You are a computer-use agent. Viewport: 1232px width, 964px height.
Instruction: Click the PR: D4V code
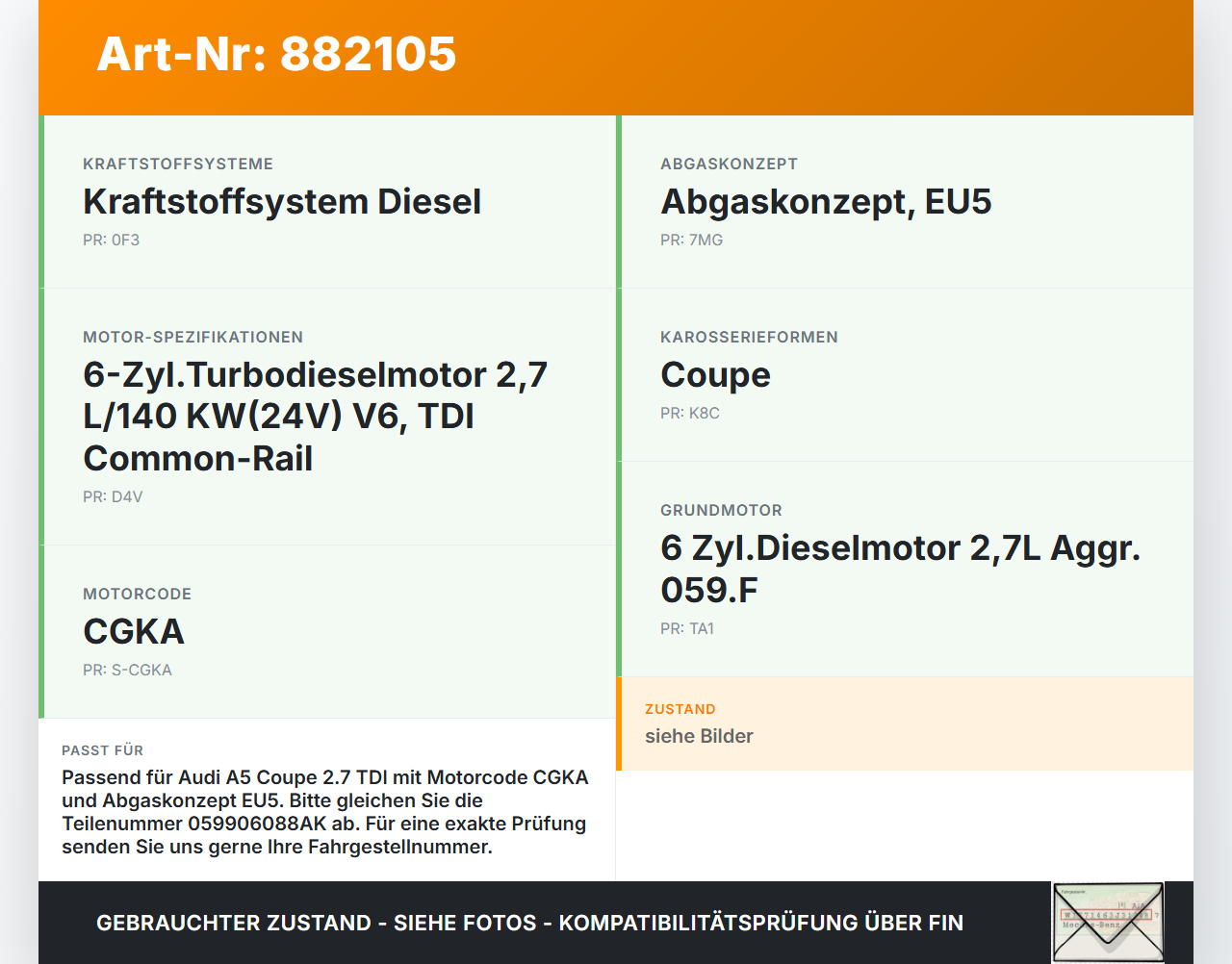click(113, 497)
